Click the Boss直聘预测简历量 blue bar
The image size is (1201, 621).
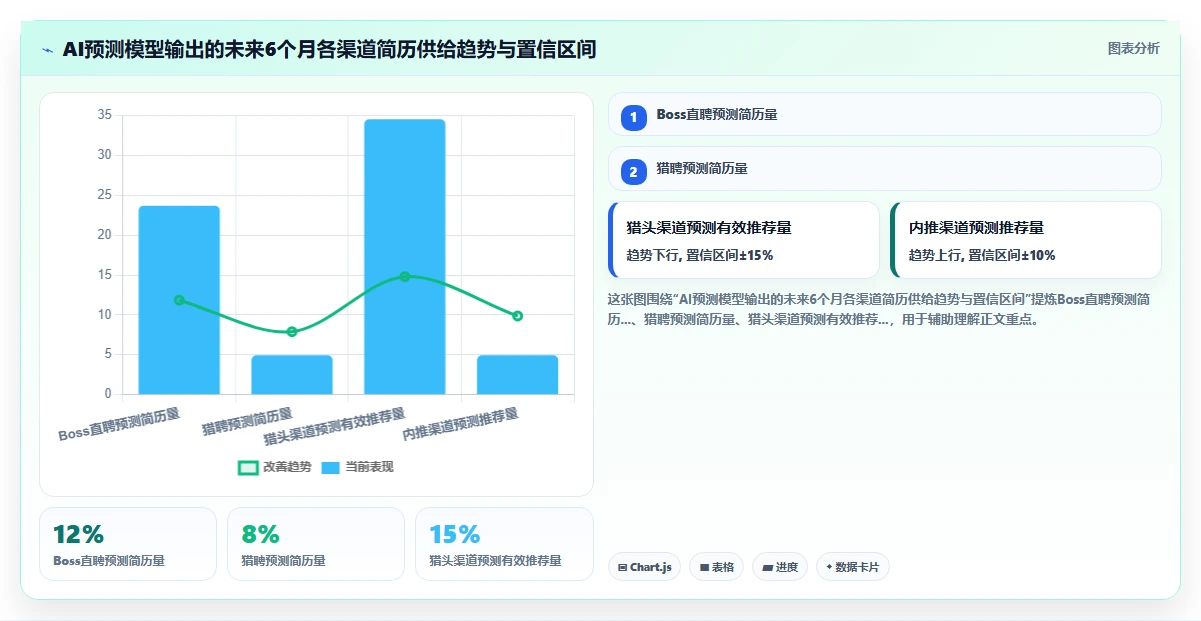click(179, 300)
